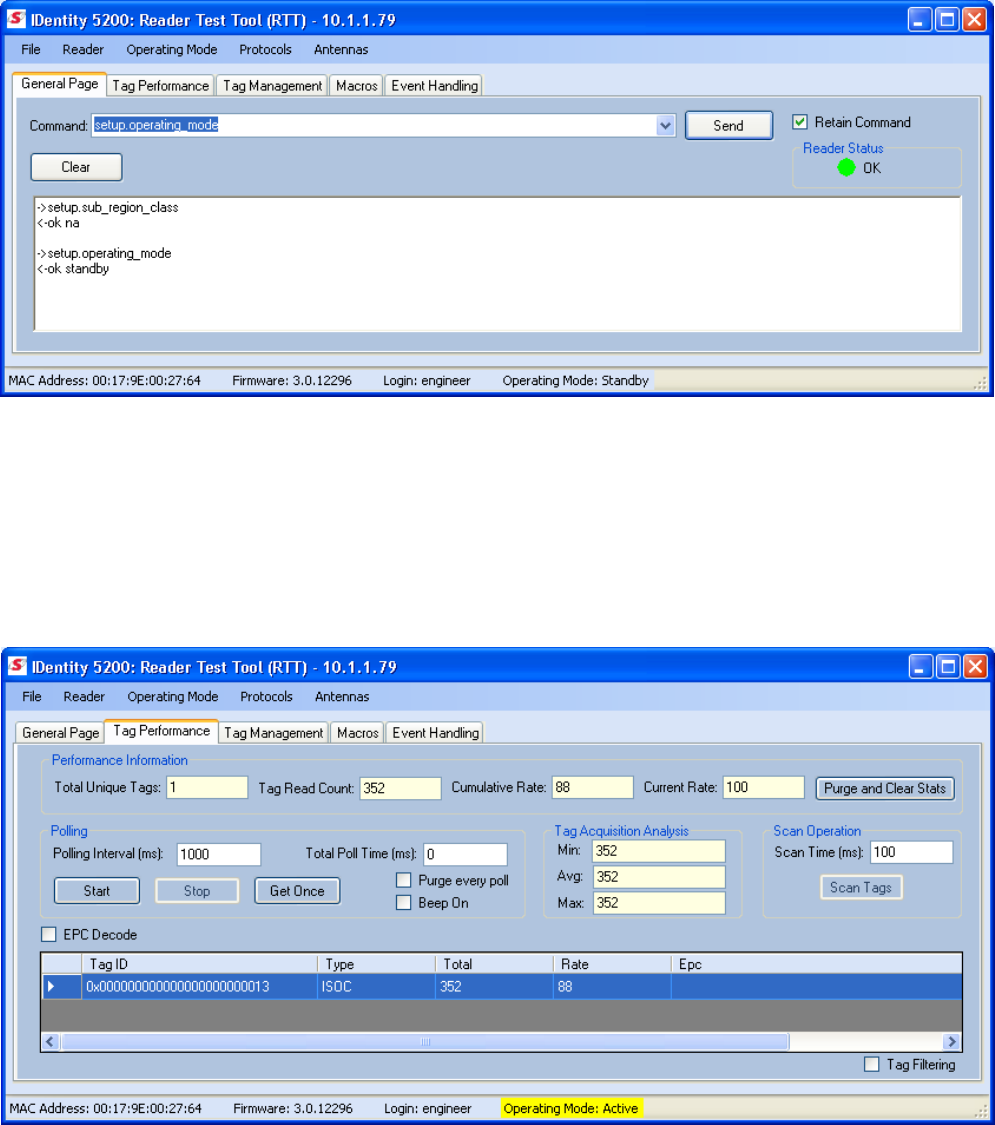This screenshot has height=1125, width=995.
Task: Click the Clear button
Action: point(76,167)
